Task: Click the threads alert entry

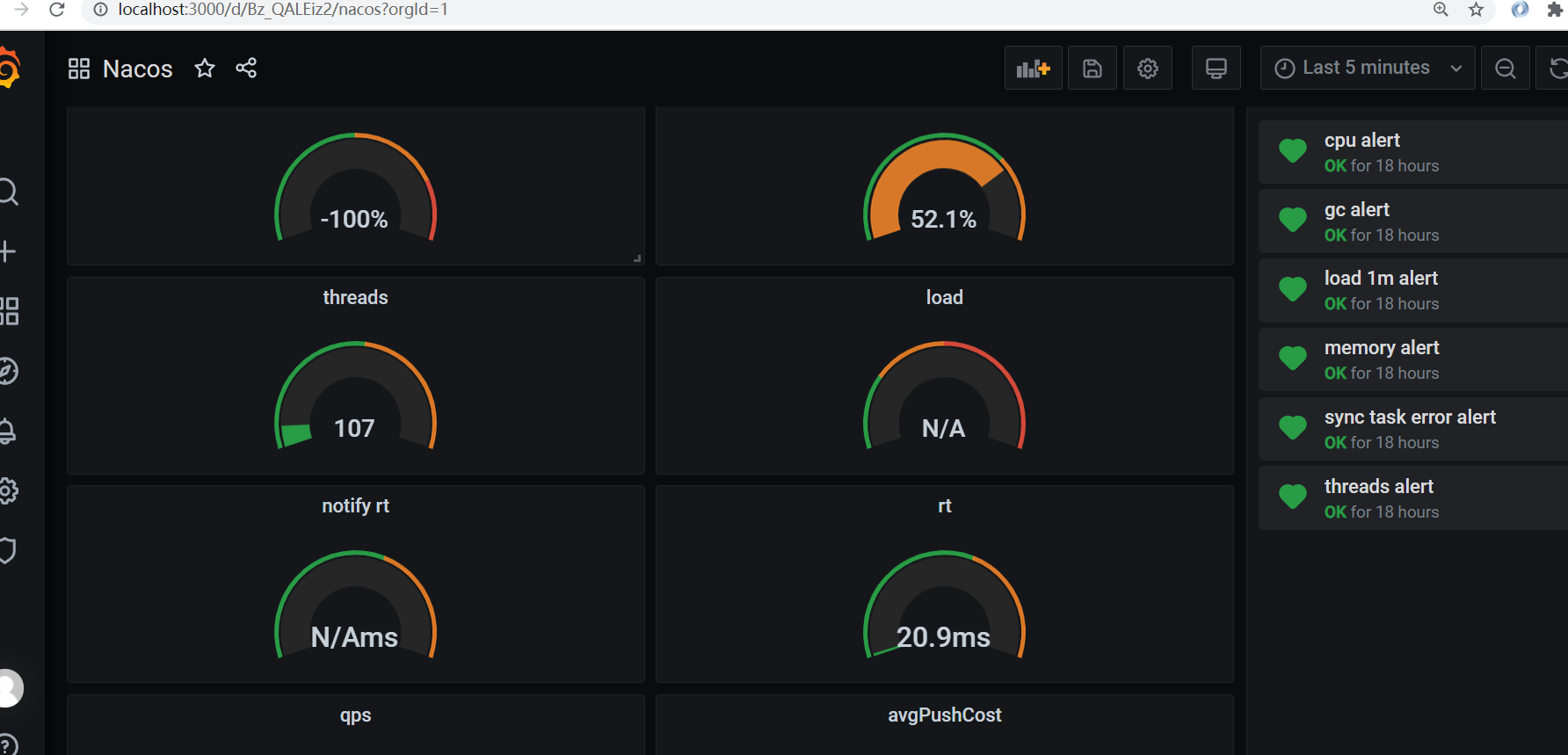Action: pyautogui.click(x=1413, y=498)
